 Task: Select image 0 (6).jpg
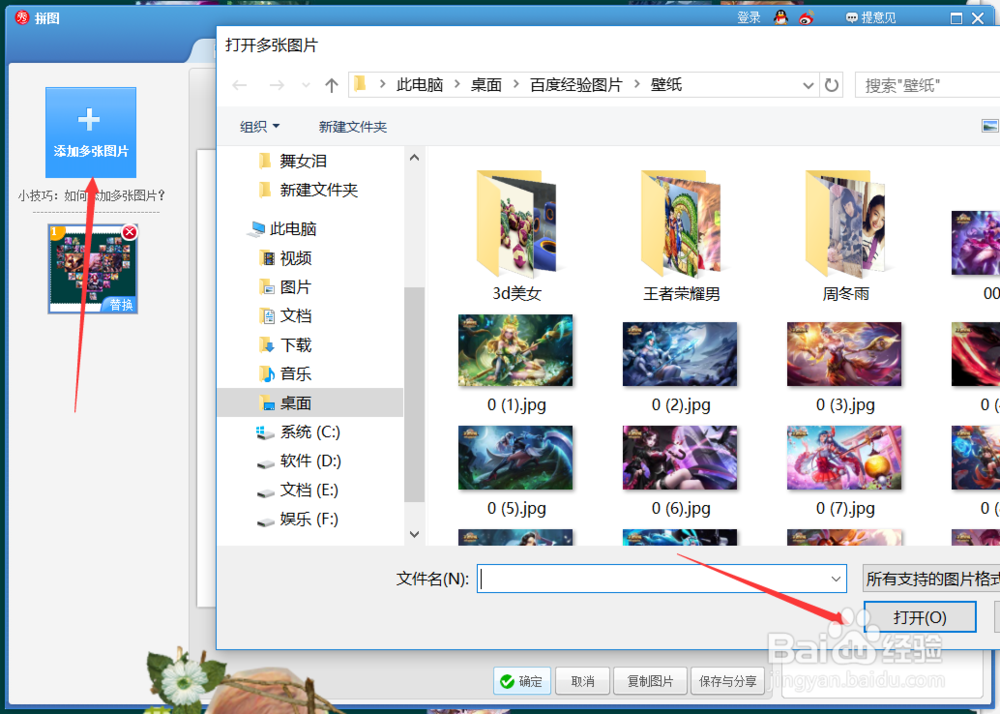680,471
